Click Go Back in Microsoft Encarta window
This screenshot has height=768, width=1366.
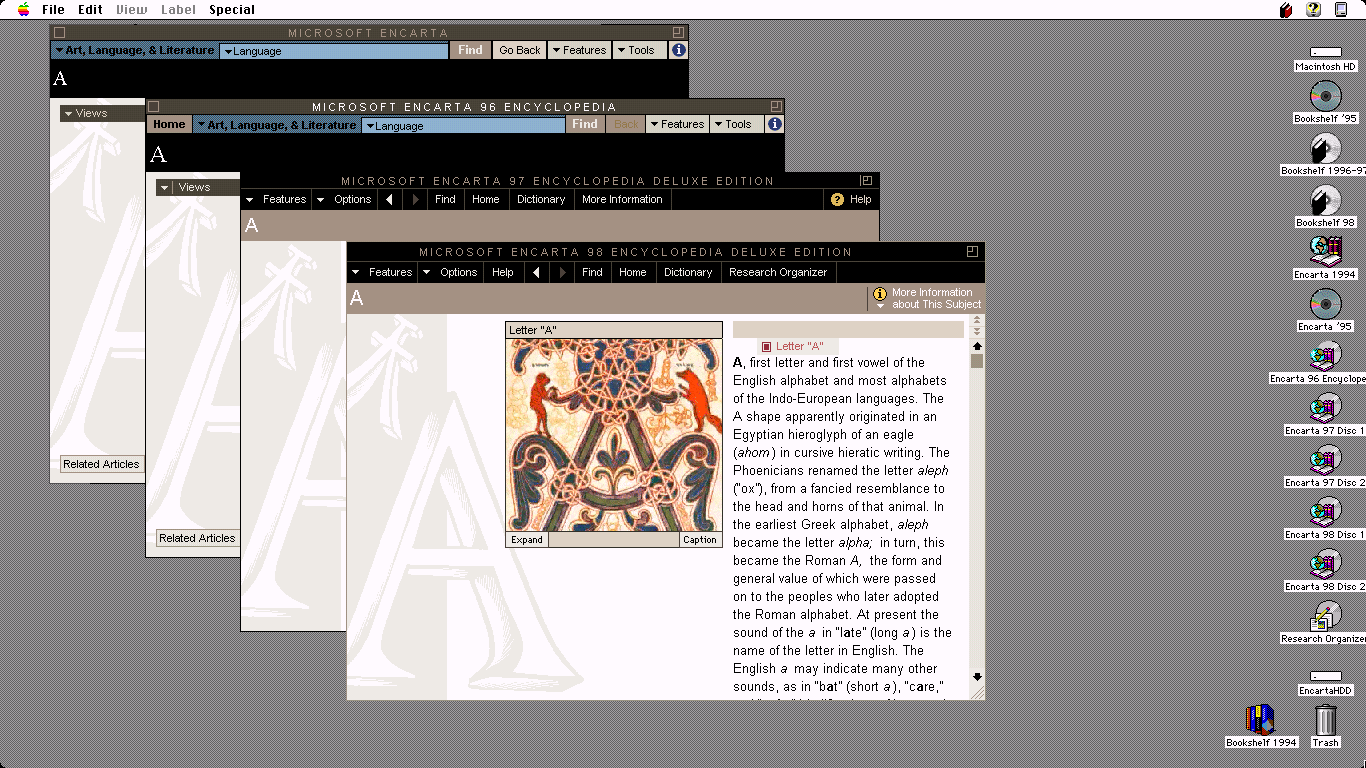pyautogui.click(x=520, y=50)
